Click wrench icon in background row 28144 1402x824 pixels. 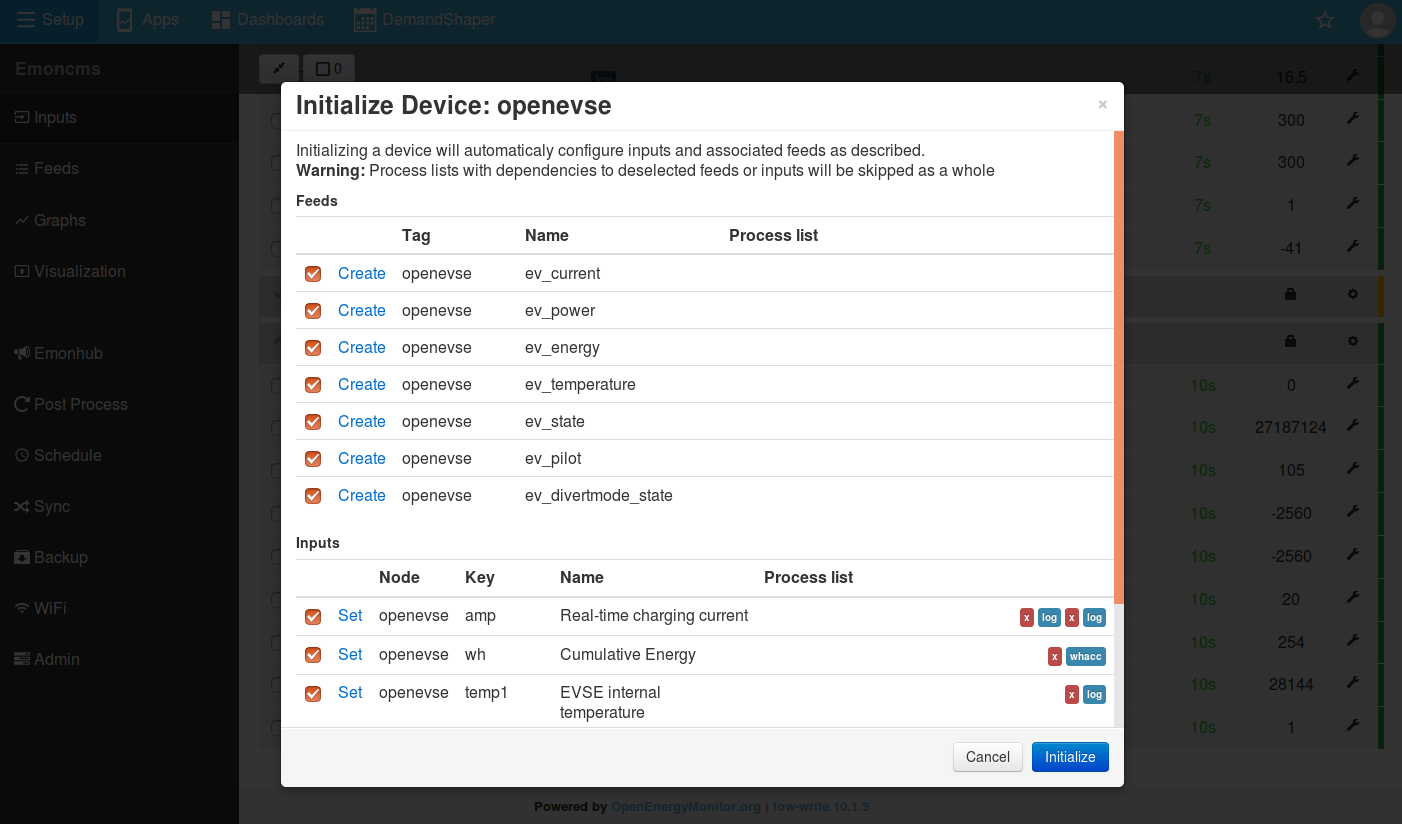click(1353, 683)
